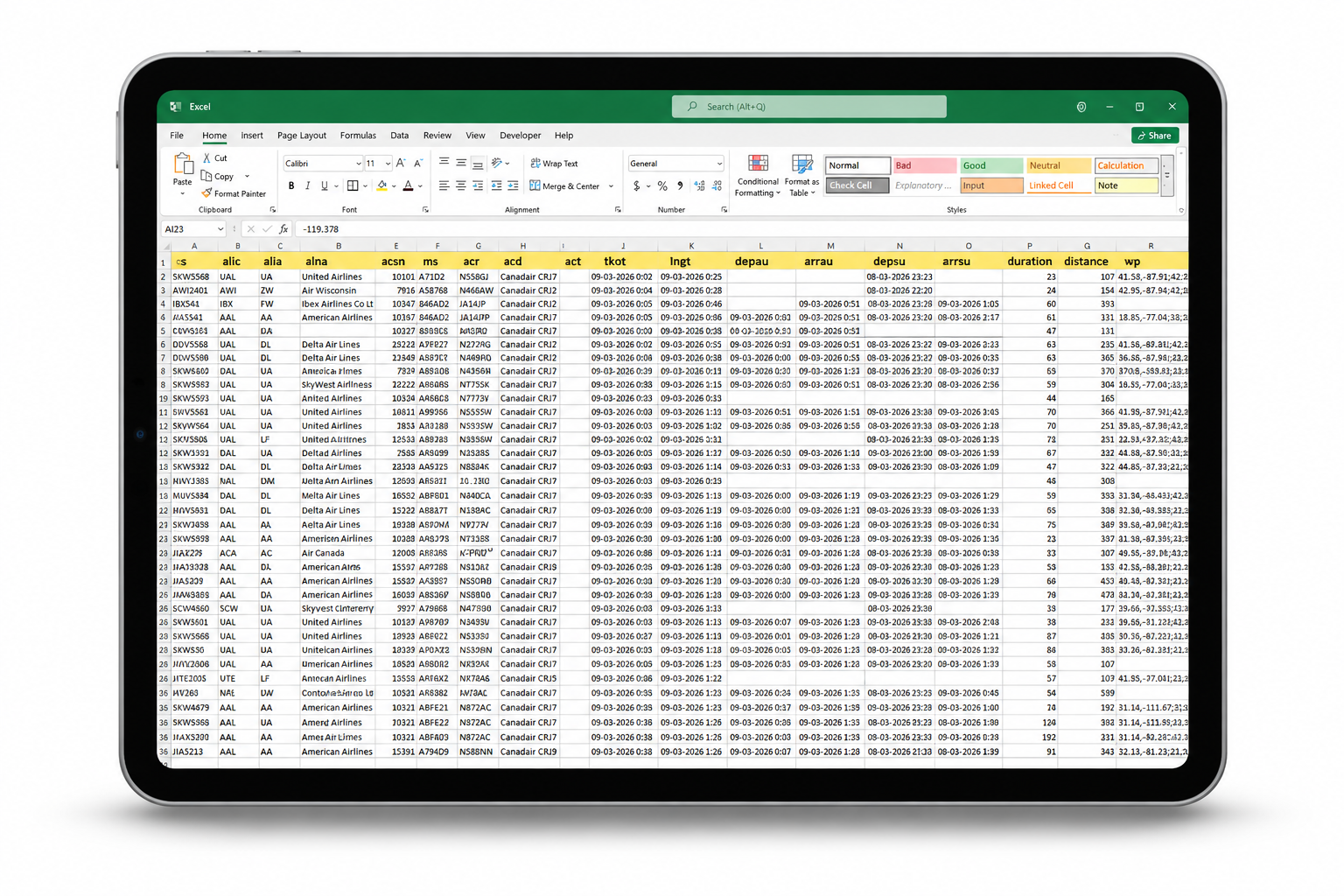Screen dimensions: 1344x896
Task: Click the Copy icon
Action: 207,176
